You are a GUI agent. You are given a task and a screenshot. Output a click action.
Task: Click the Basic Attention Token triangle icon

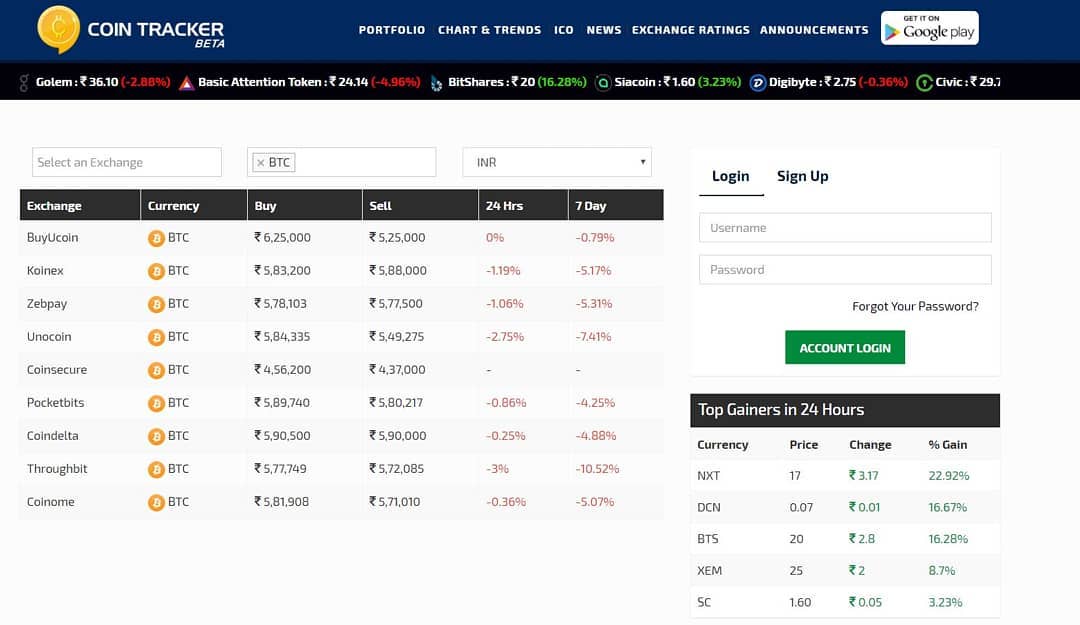point(186,83)
